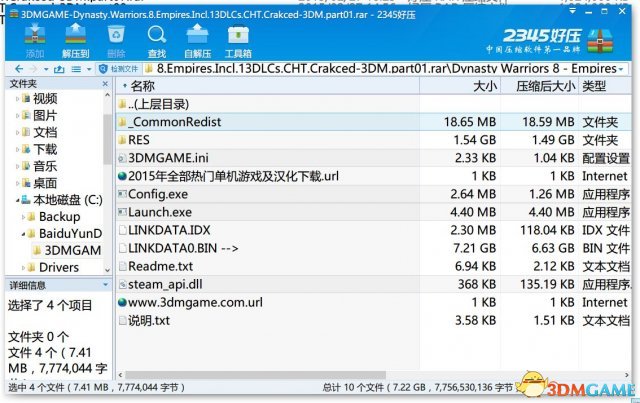Open the 查找 (Find) search tool
The width and height of the screenshot is (640, 403).
[157, 41]
